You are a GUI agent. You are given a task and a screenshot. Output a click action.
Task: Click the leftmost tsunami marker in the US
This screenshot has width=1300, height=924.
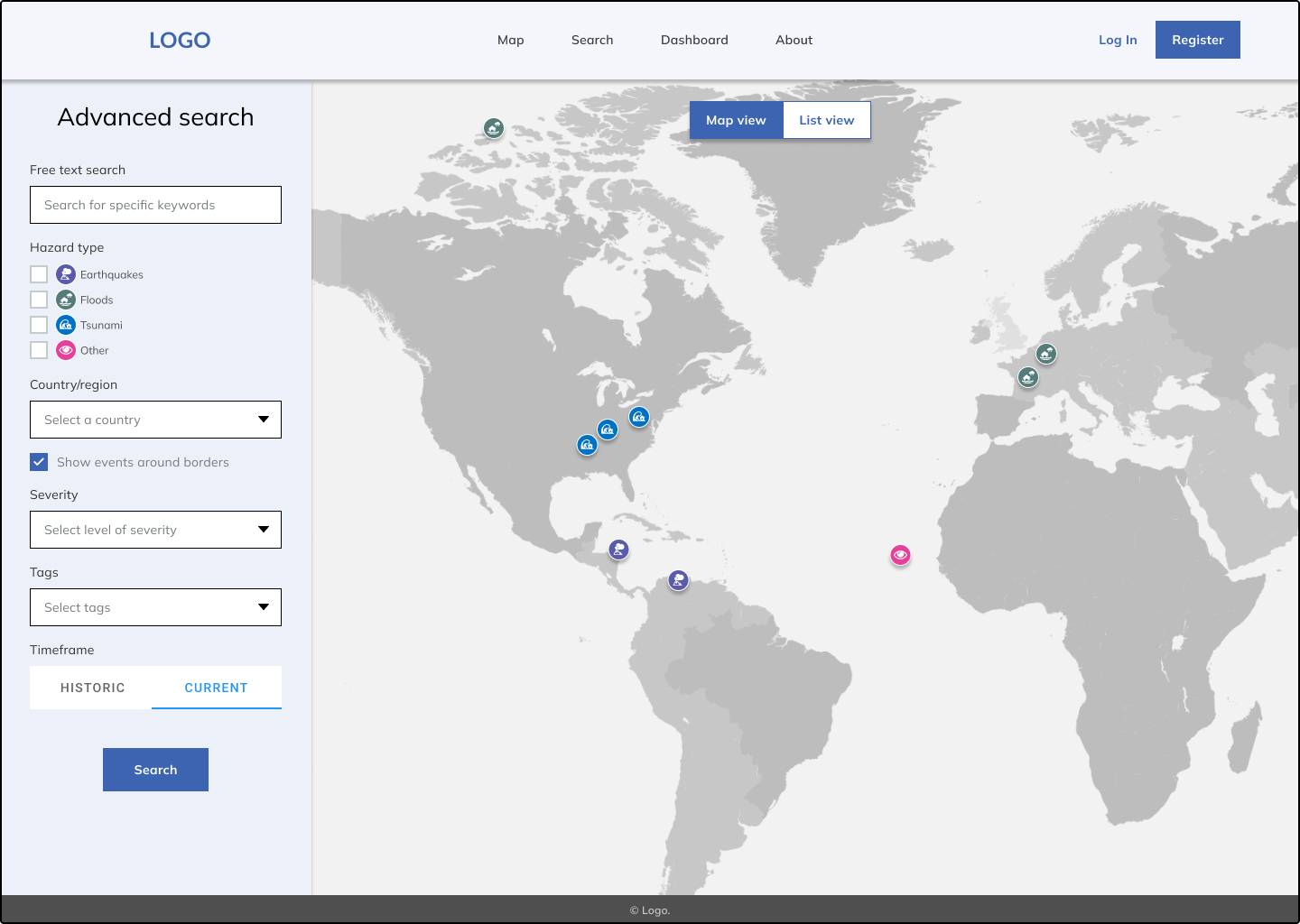(587, 445)
